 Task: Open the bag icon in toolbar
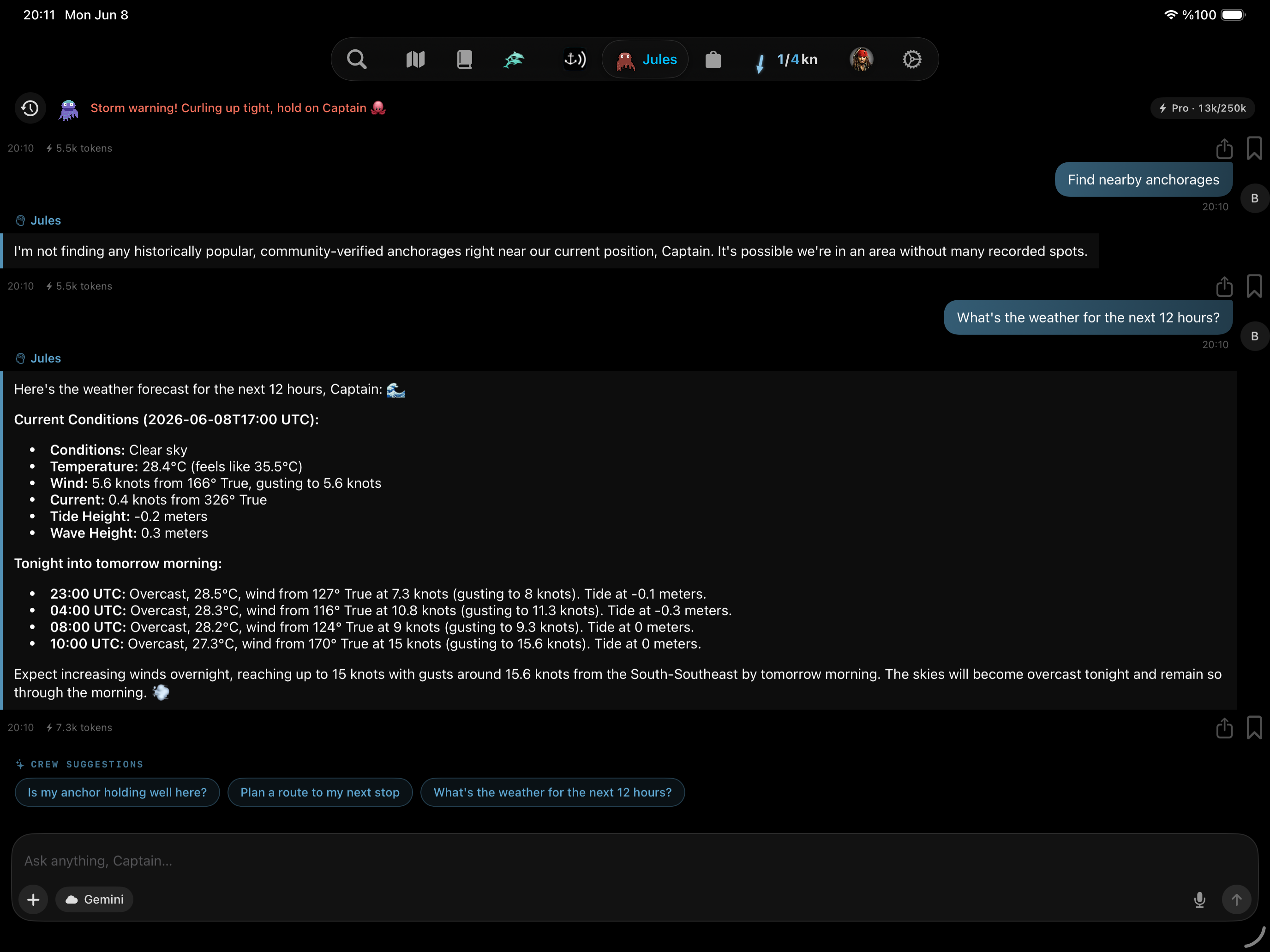(x=713, y=59)
